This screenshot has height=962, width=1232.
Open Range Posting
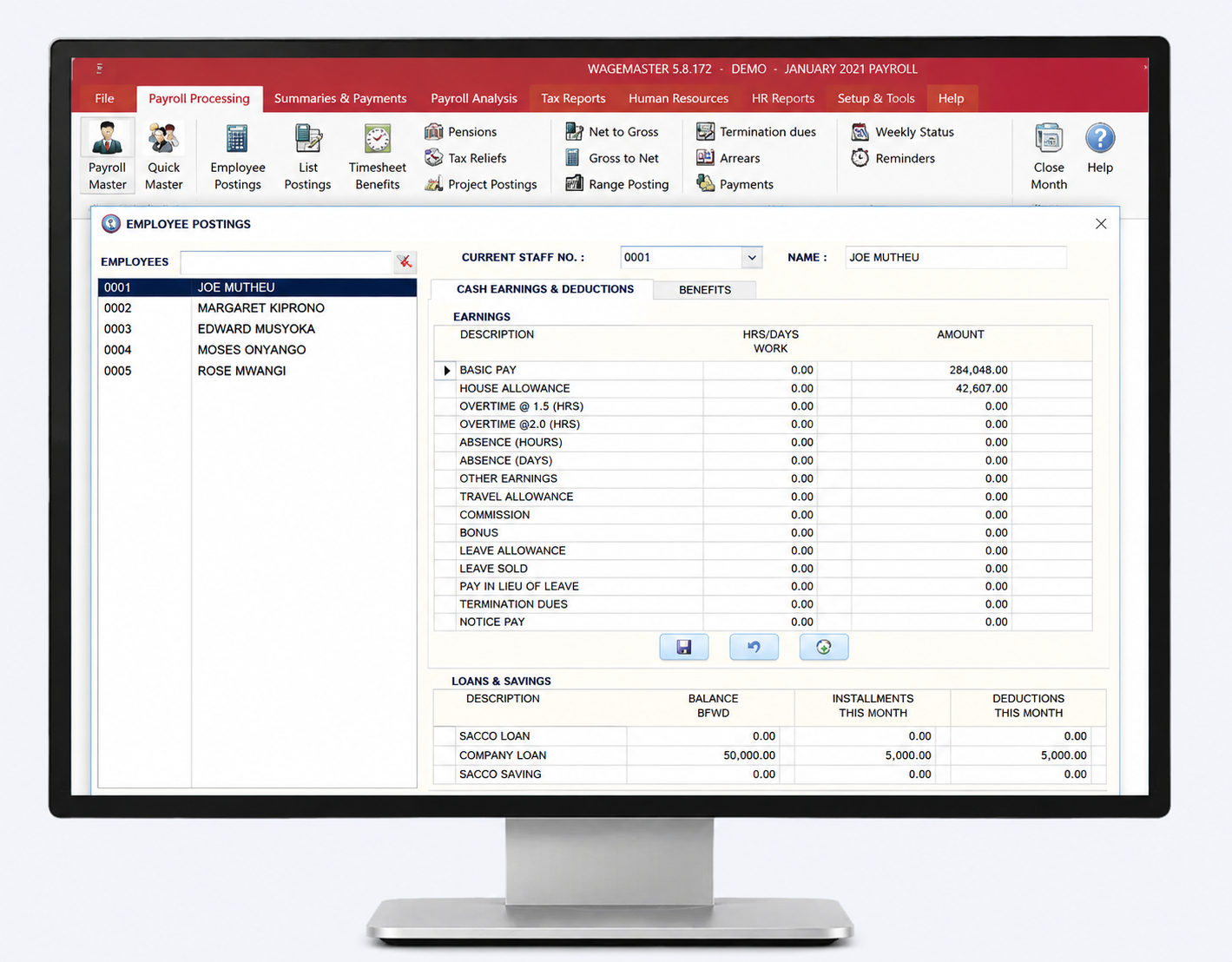(617, 184)
